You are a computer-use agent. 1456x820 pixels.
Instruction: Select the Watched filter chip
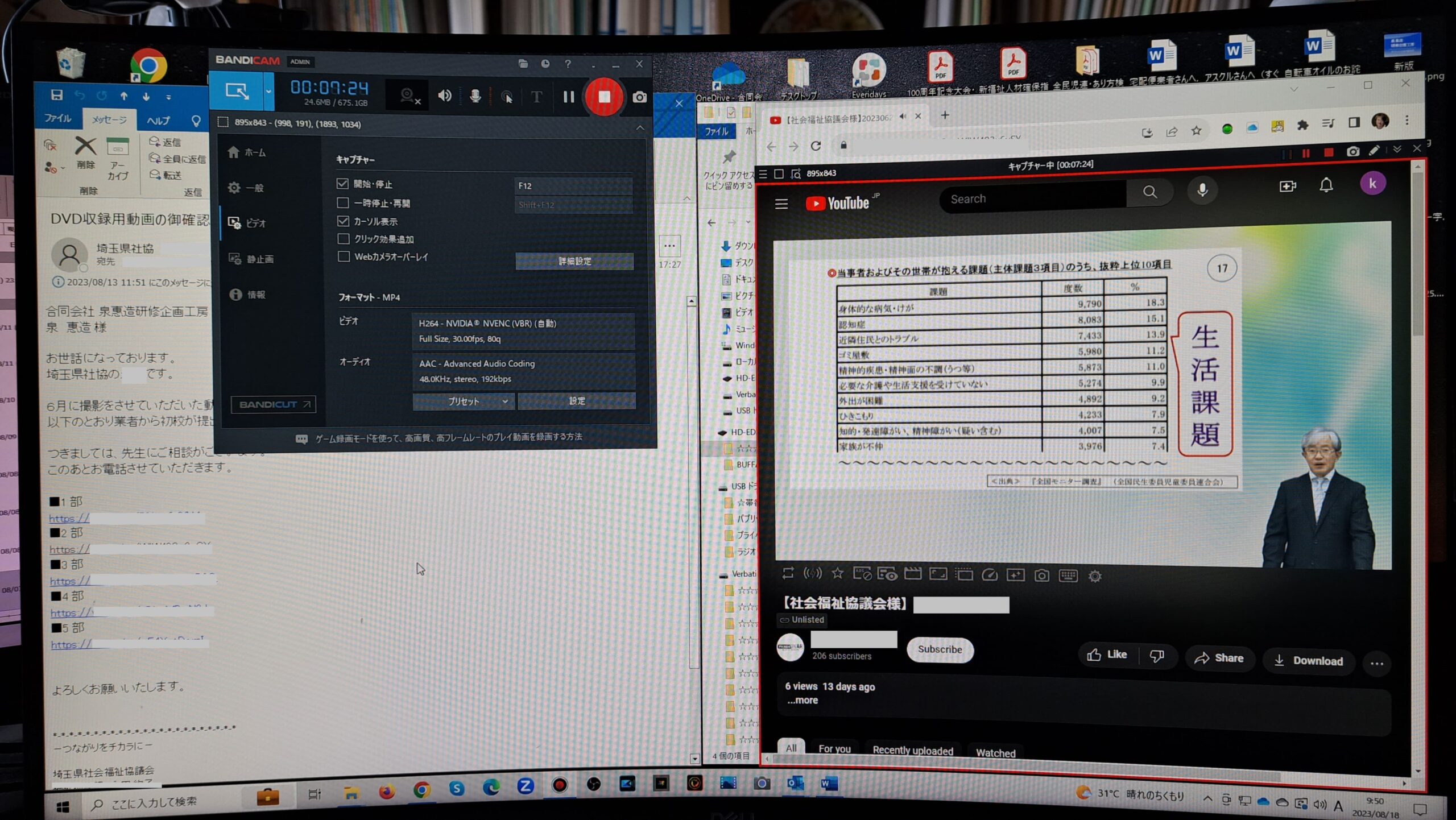[995, 753]
